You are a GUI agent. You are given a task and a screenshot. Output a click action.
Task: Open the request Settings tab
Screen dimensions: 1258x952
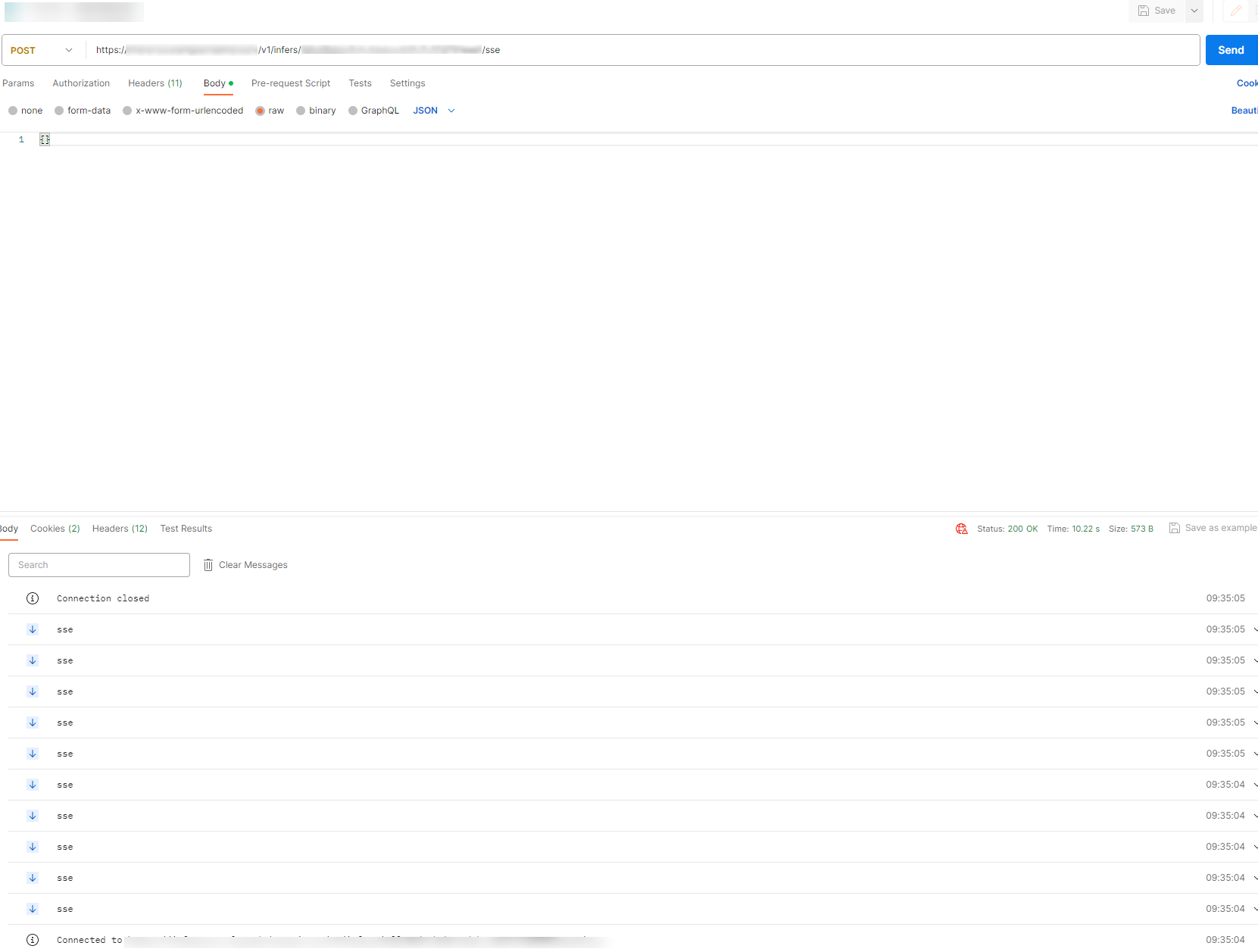click(x=407, y=83)
